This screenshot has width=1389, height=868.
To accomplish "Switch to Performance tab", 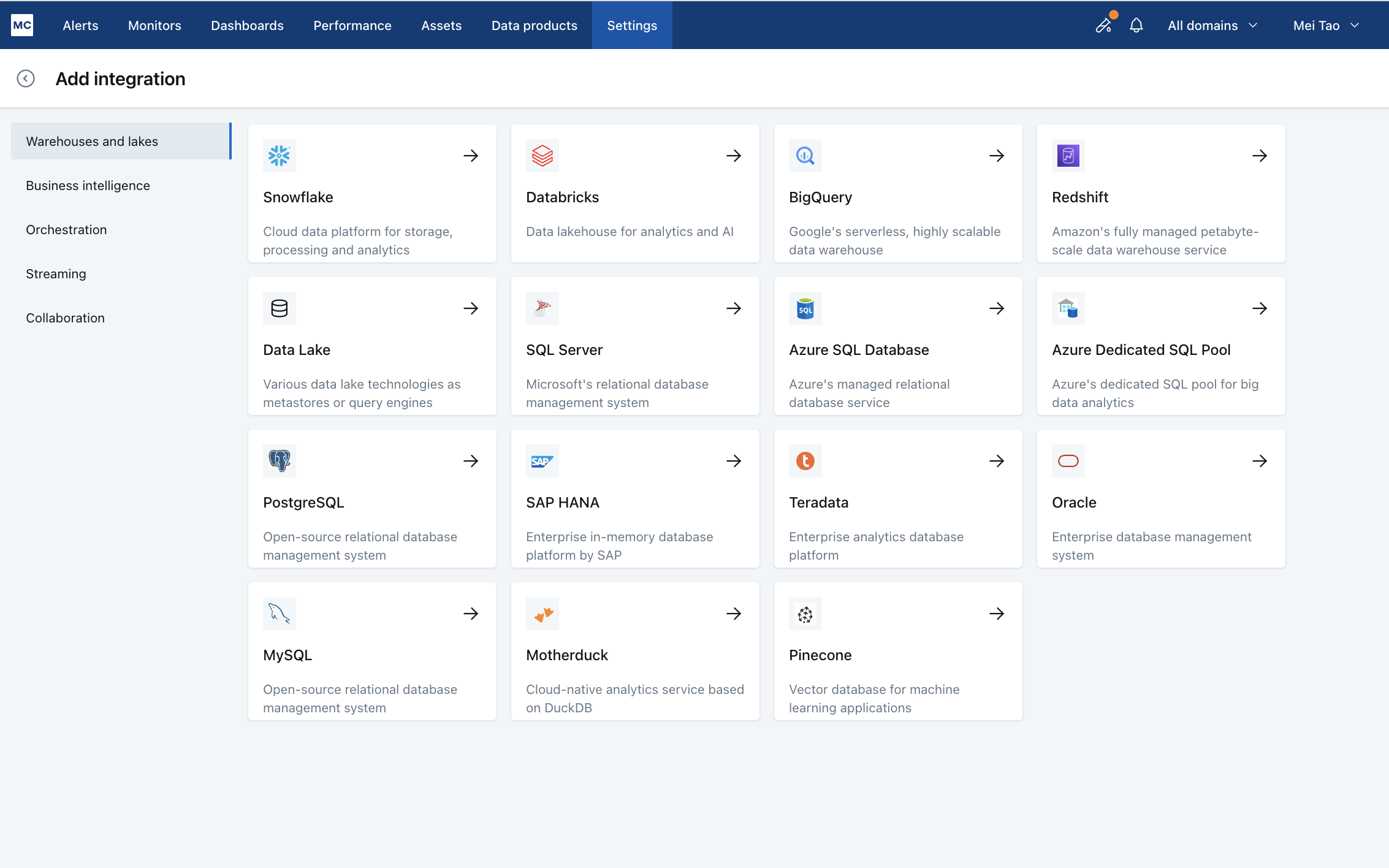I will pos(352,25).
